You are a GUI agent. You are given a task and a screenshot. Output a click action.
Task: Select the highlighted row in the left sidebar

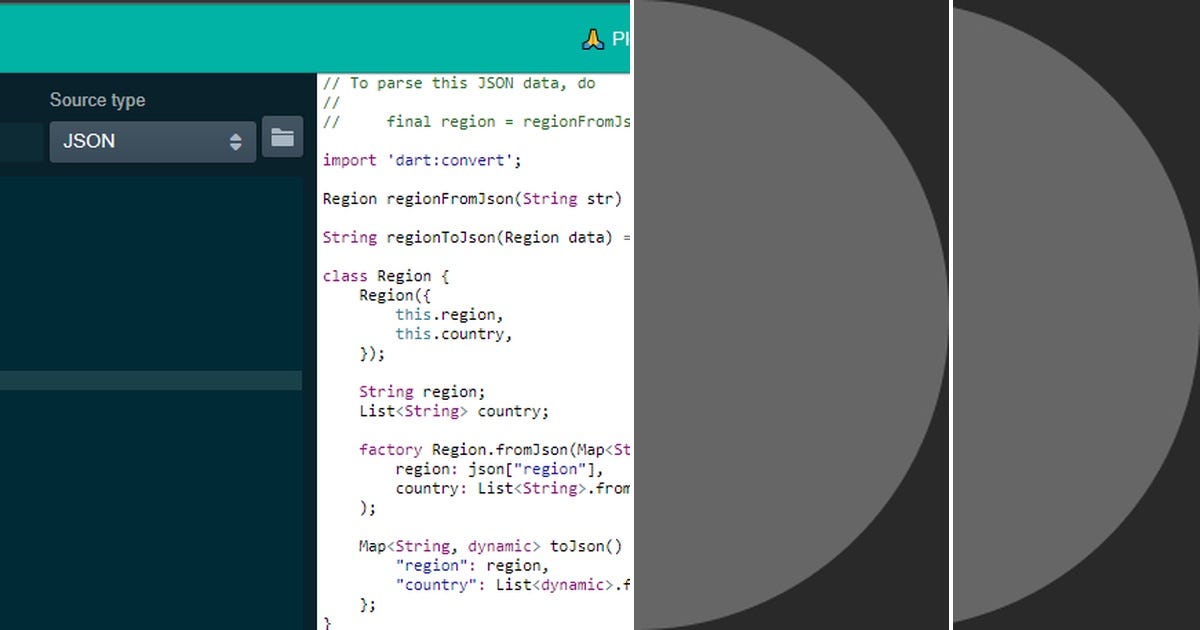[150, 380]
